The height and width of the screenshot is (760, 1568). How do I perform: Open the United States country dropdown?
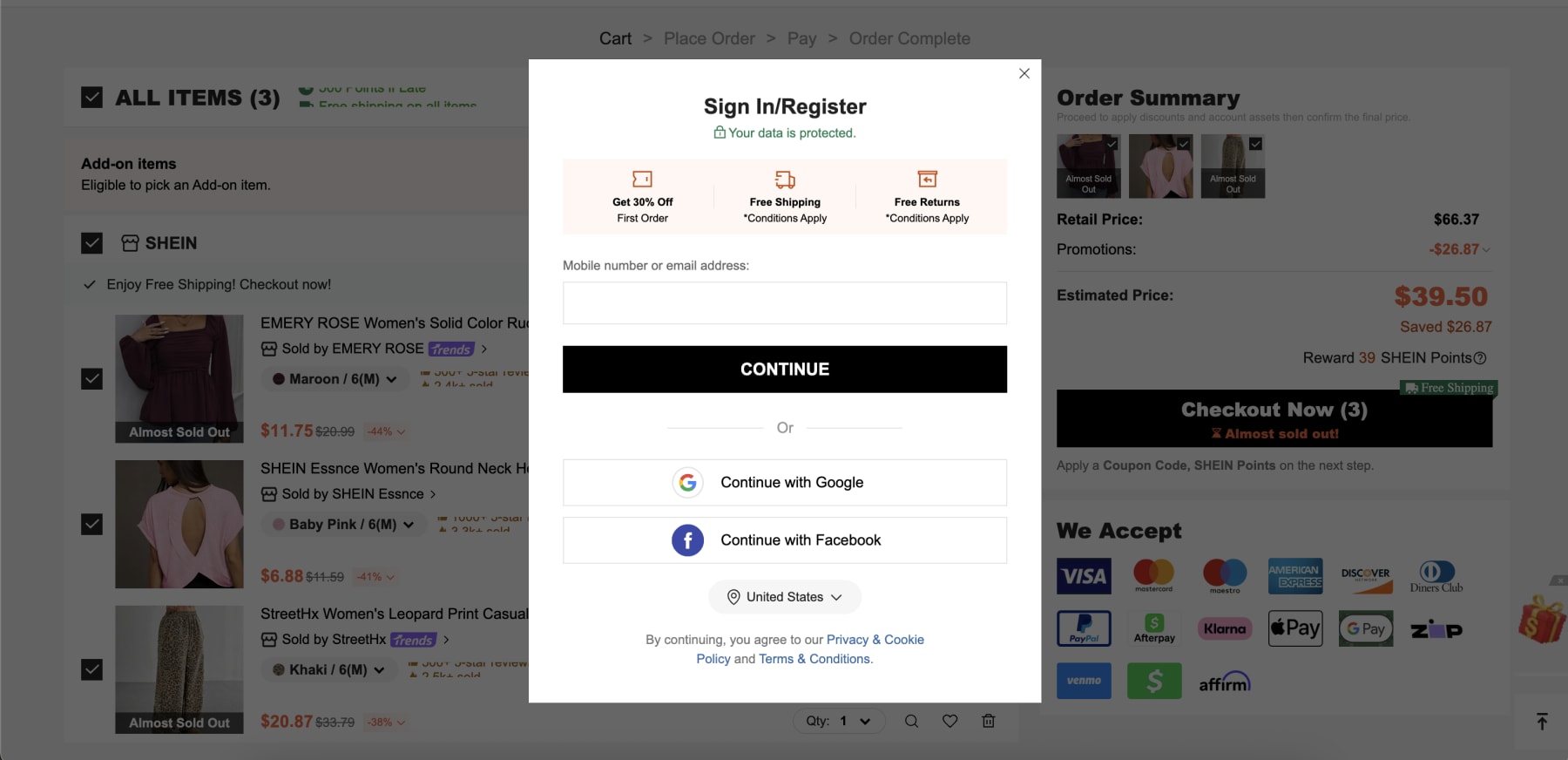coord(785,597)
